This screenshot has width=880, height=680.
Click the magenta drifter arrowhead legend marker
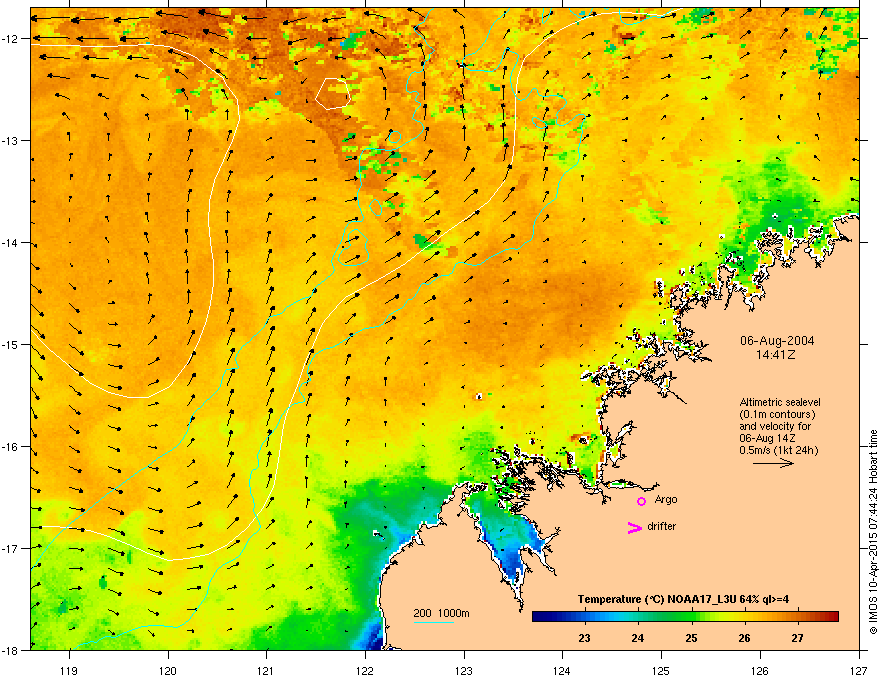point(635,527)
